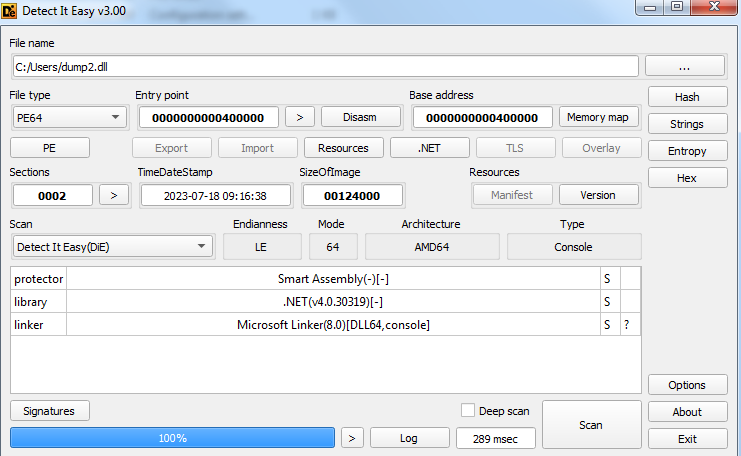Open the Resources section button
This screenshot has height=456, width=741.
pyautogui.click(x=344, y=148)
